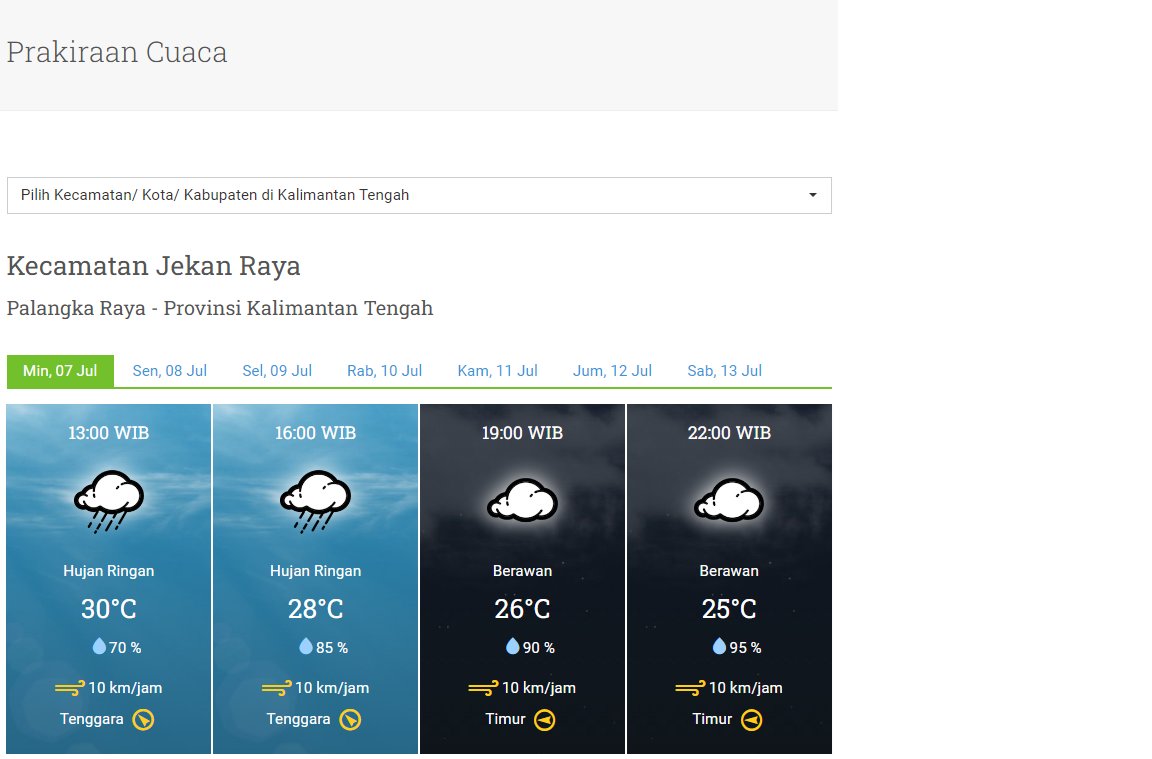Click the wind icon in the 13:00 WIB card
1152x759 pixels.
tap(70, 688)
